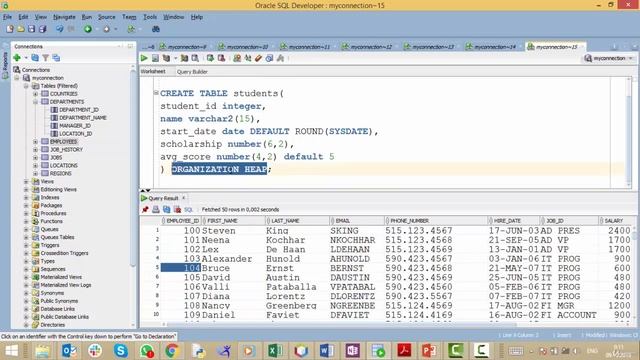640x360 pixels.
Task: Open the File menu
Action: coord(7,17)
